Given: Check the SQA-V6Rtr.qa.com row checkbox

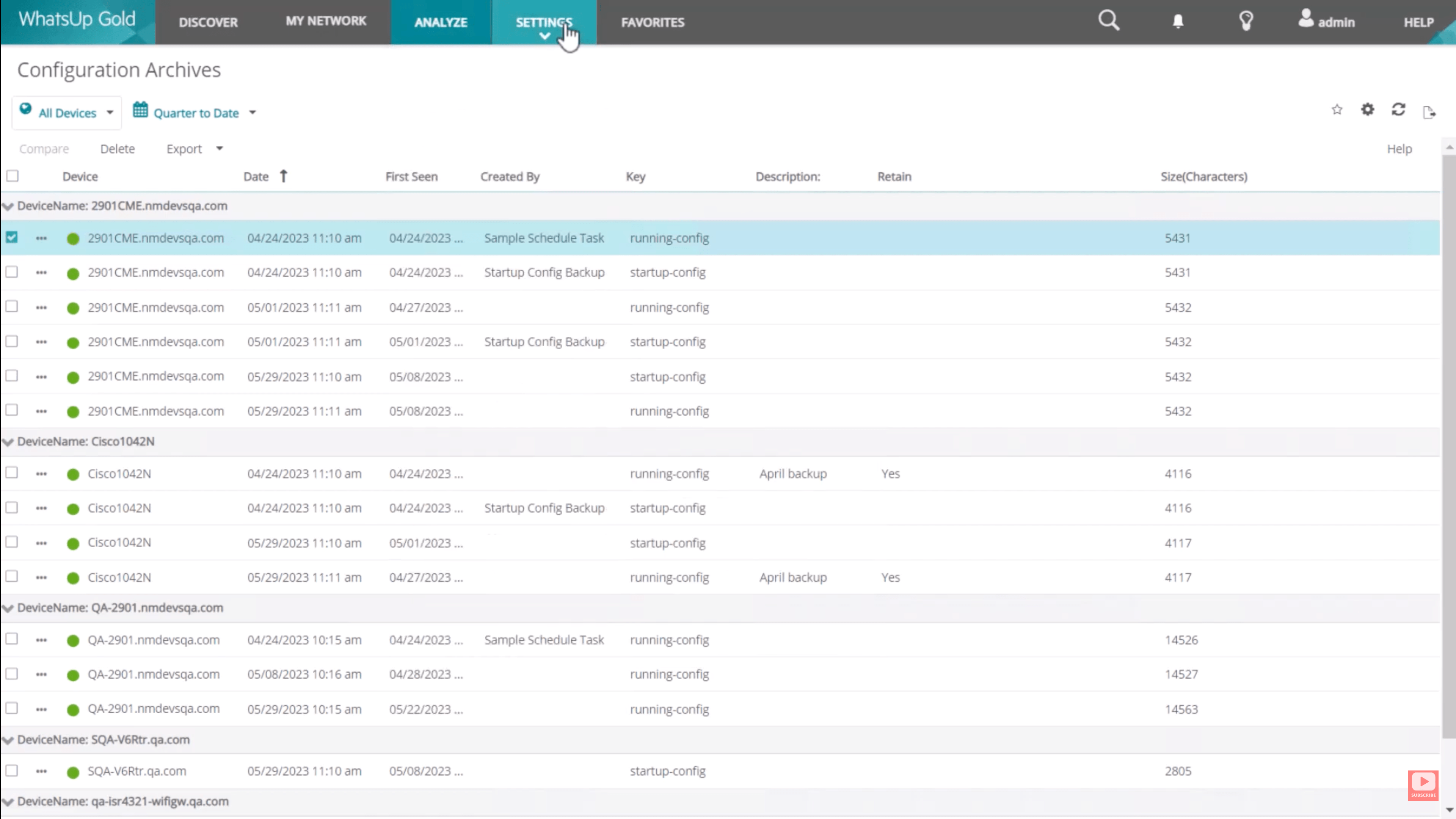Looking at the screenshot, I should pyautogui.click(x=12, y=770).
